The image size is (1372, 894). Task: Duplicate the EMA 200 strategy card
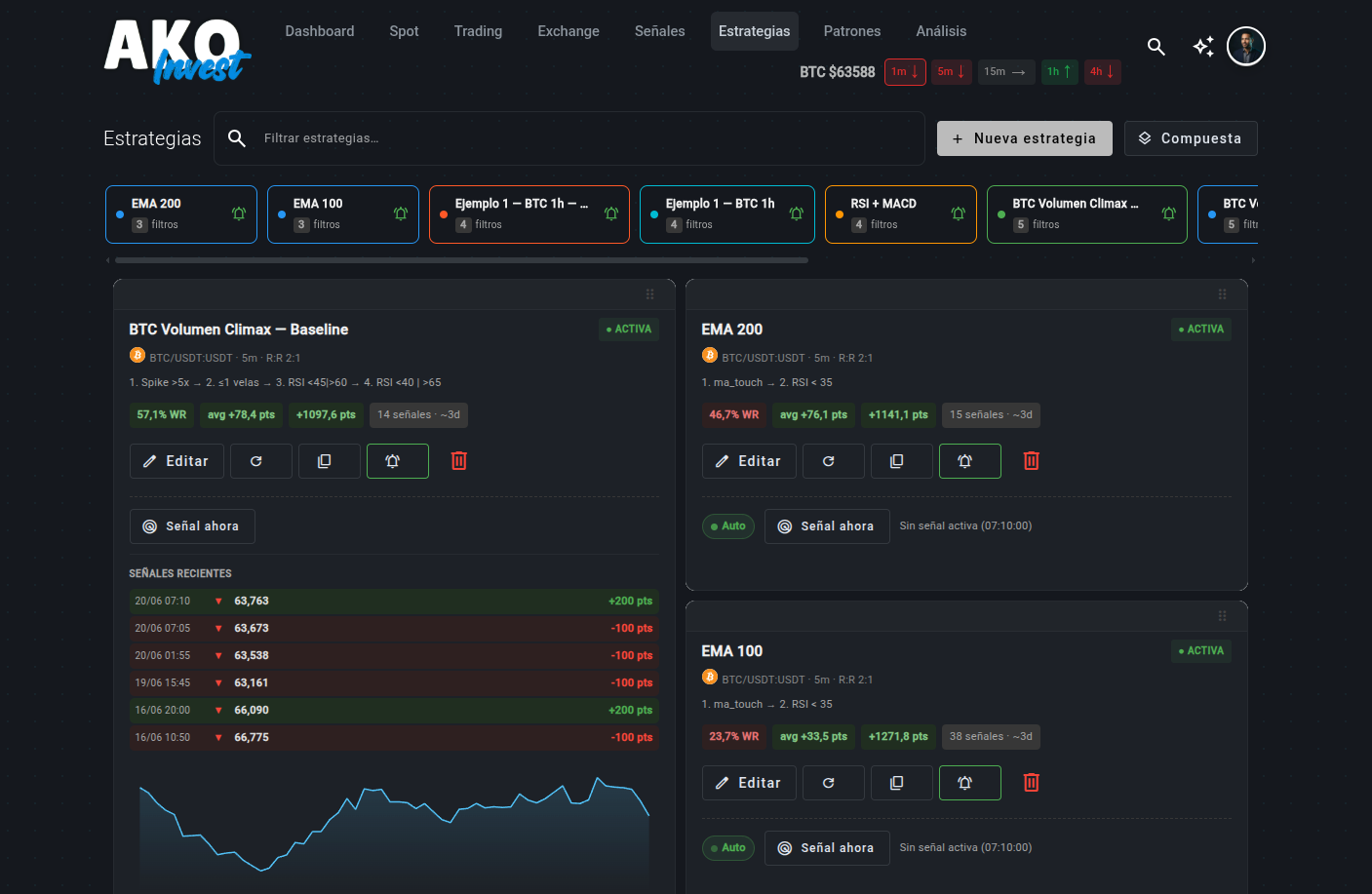tap(902, 461)
